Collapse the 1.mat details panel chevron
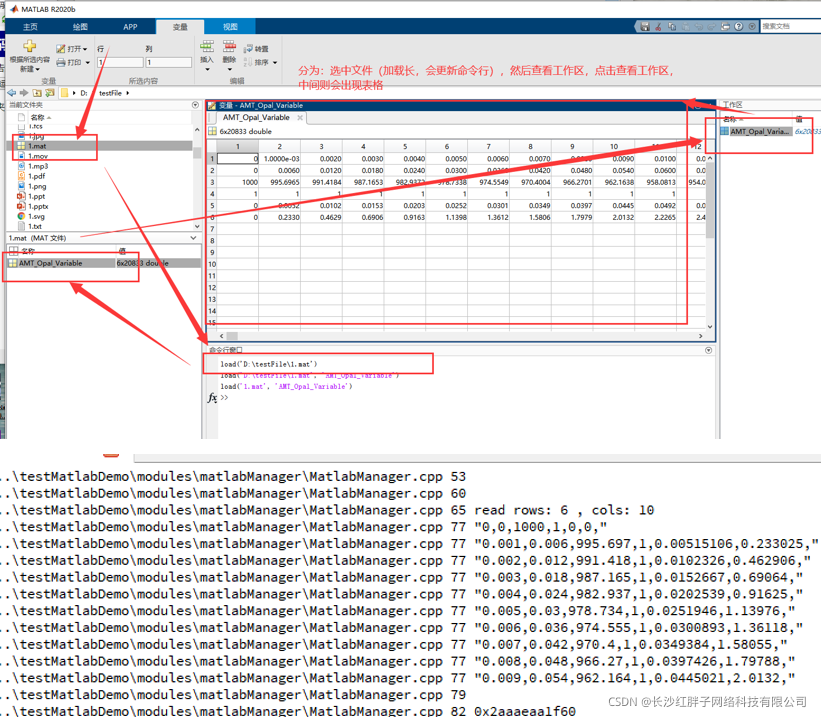Screen dimensions: 821x717 pos(194,238)
